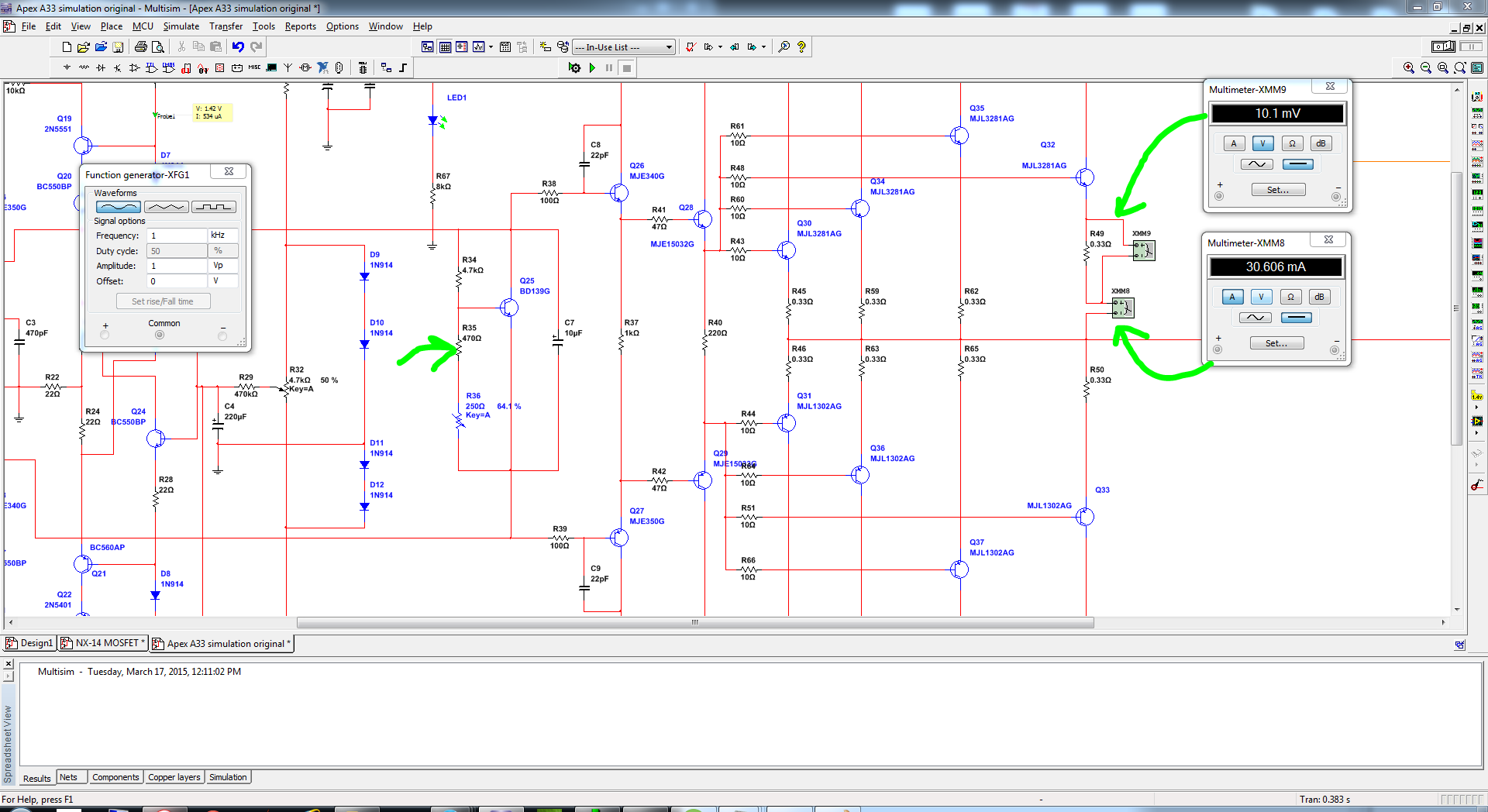This screenshot has width=1488, height=812.
Task: Click the Amplitude input field
Action: [177, 266]
